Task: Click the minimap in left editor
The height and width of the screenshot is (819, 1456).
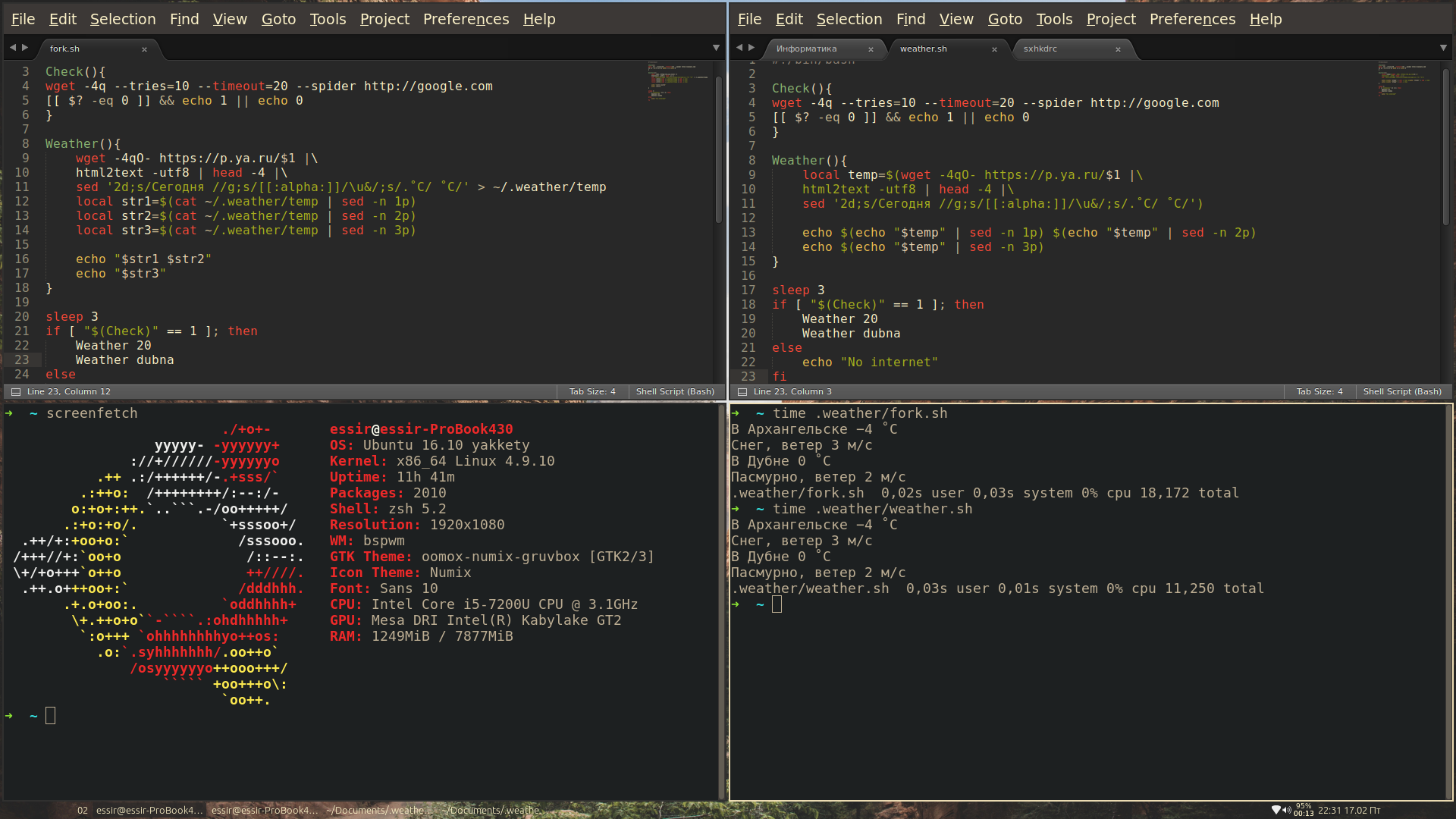Action: (x=678, y=83)
